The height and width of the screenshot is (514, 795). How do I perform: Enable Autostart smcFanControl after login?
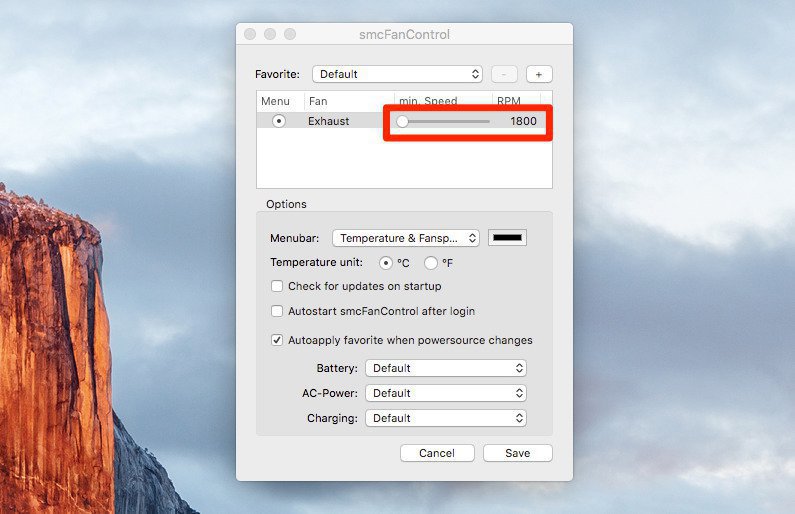coord(277,311)
